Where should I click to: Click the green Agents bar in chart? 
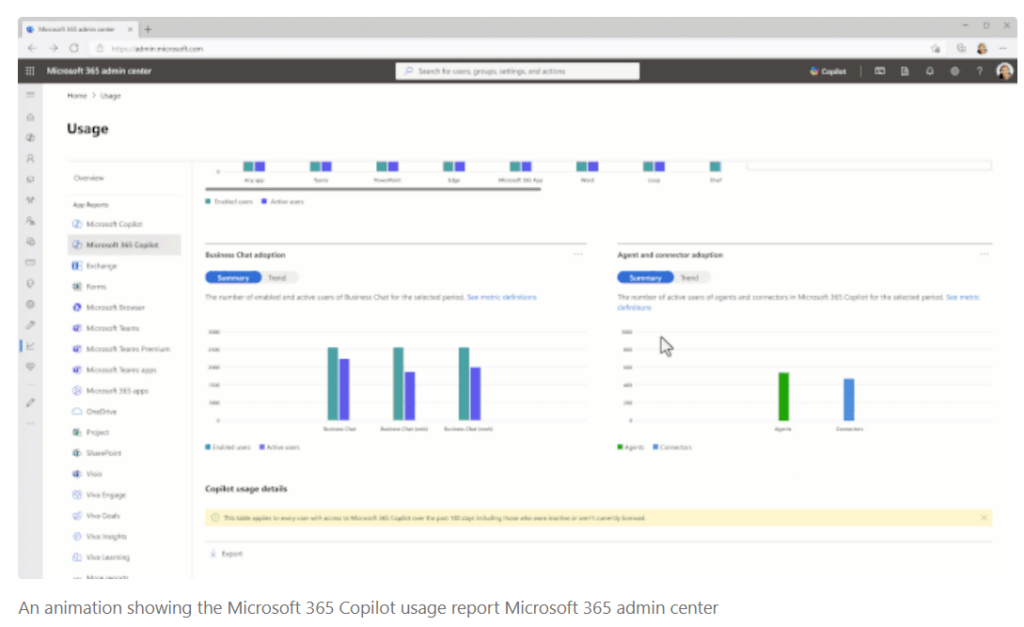[784, 396]
